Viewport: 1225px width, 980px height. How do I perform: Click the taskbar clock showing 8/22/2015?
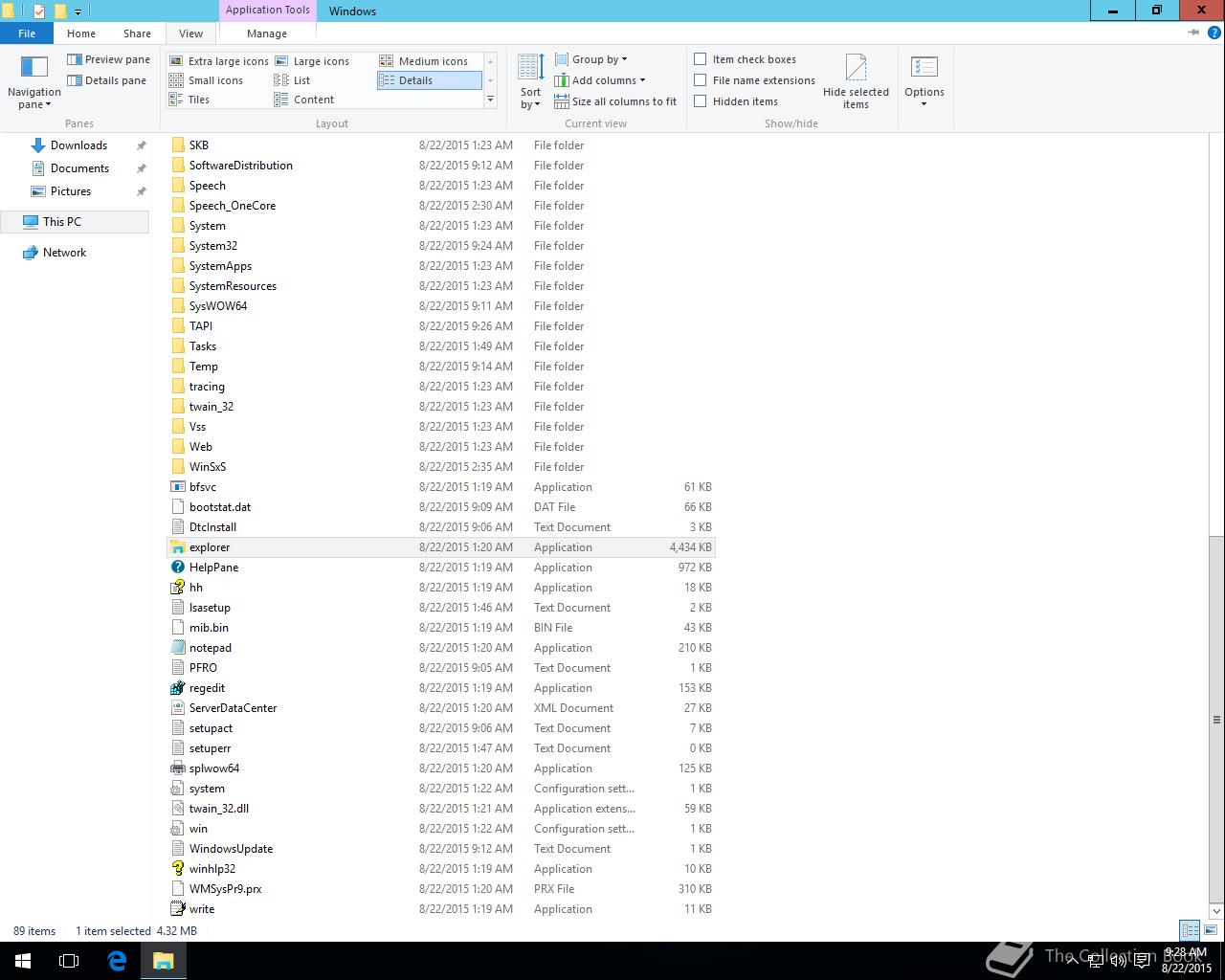click(x=1186, y=961)
